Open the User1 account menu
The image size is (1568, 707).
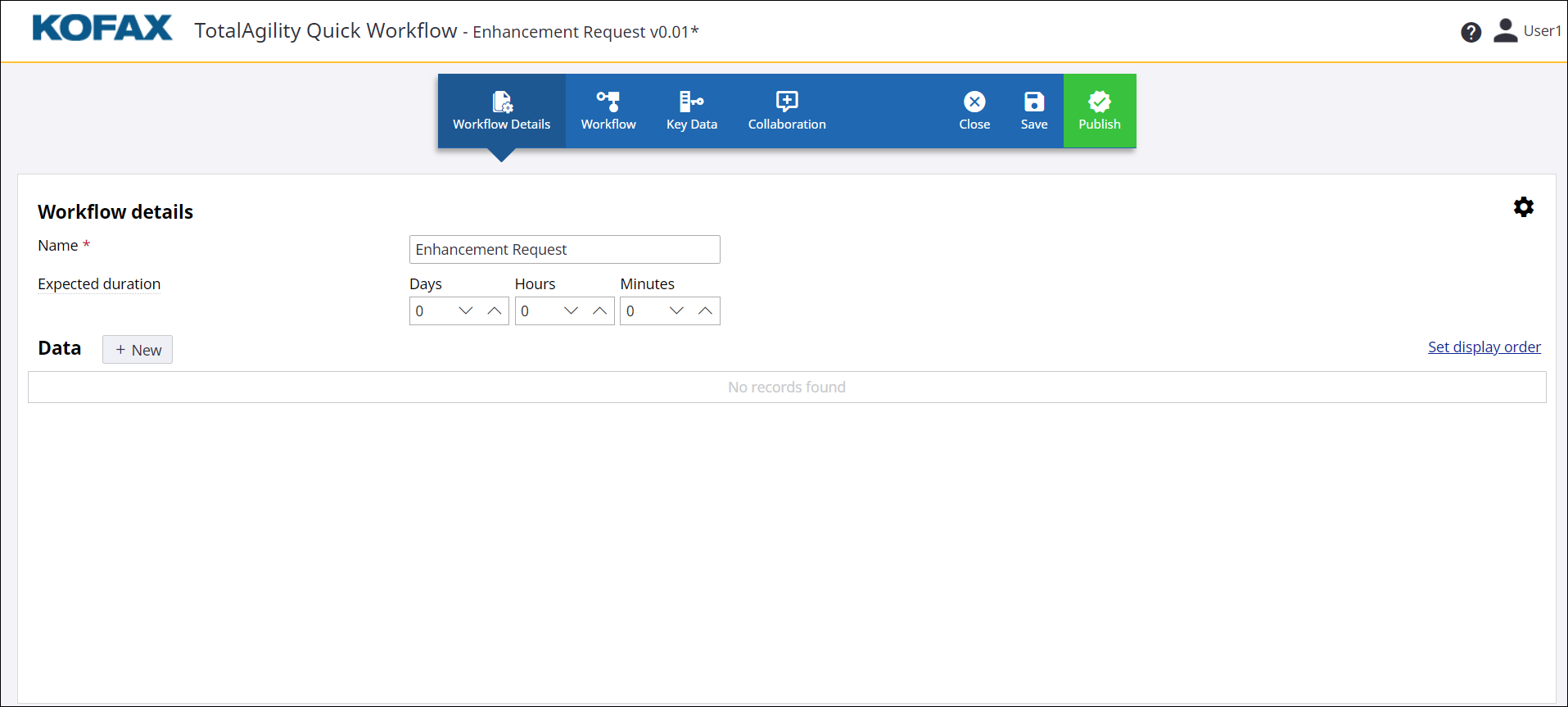point(1527,31)
